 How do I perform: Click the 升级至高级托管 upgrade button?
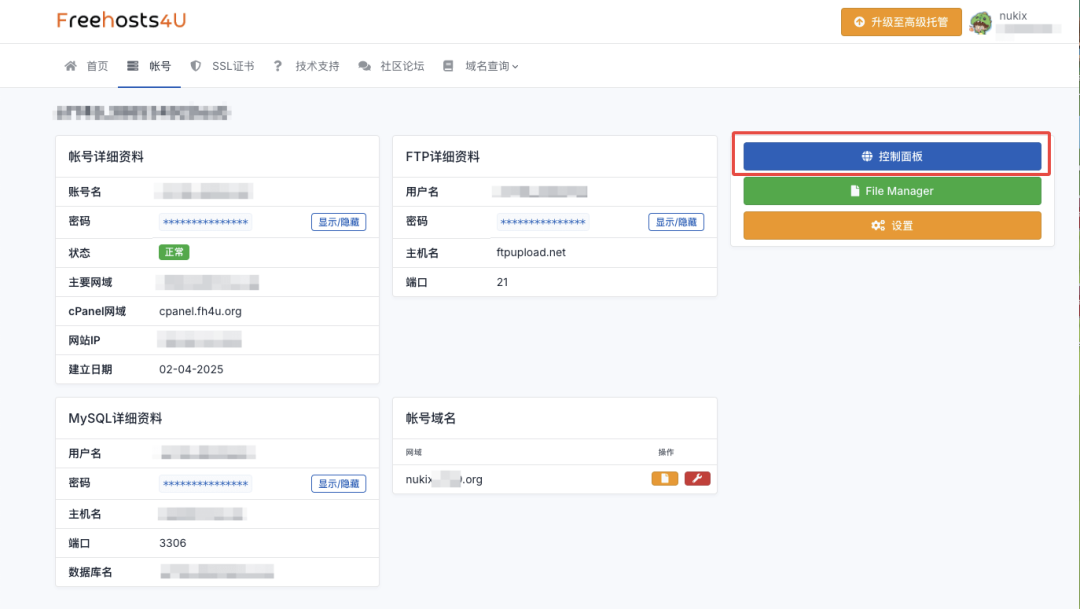(x=901, y=22)
